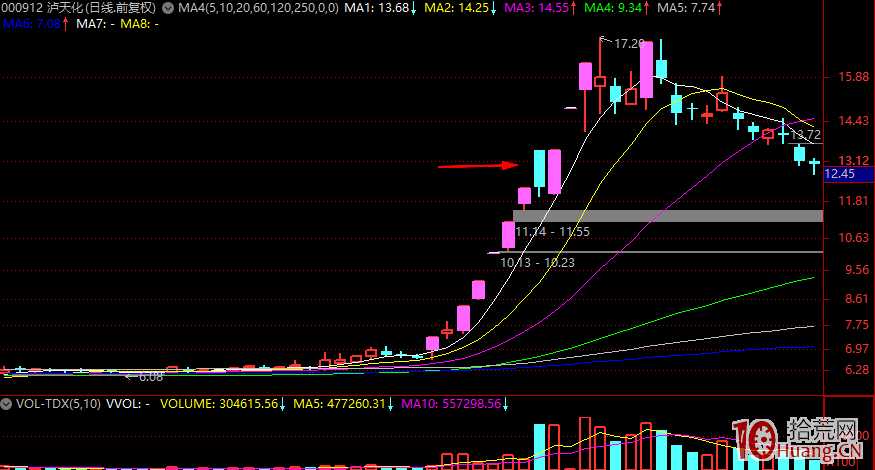
Task: Click the 14.43 price axis label
Action: (854, 121)
